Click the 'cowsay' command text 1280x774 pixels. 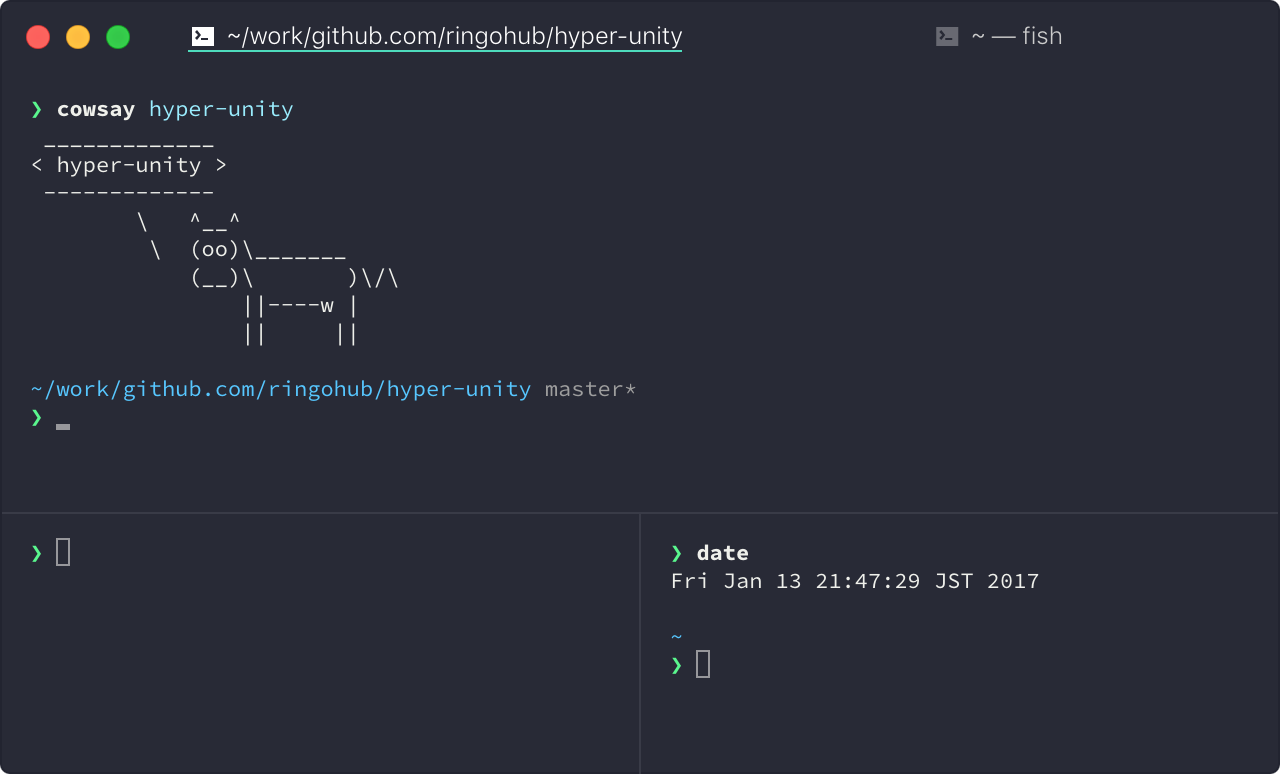pyautogui.click(x=96, y=109)
